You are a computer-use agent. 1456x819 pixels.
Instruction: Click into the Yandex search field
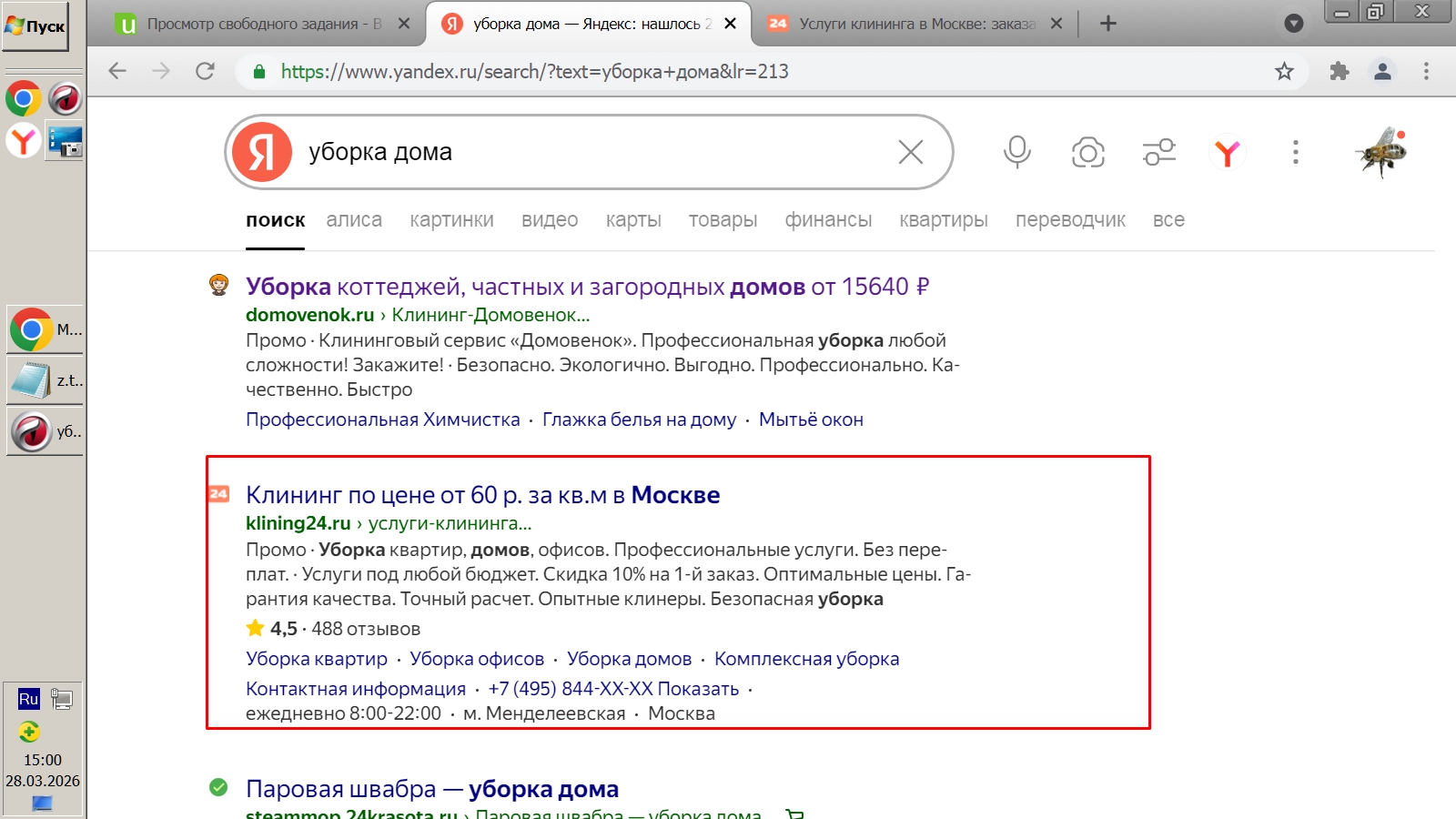tap(591, 152)
